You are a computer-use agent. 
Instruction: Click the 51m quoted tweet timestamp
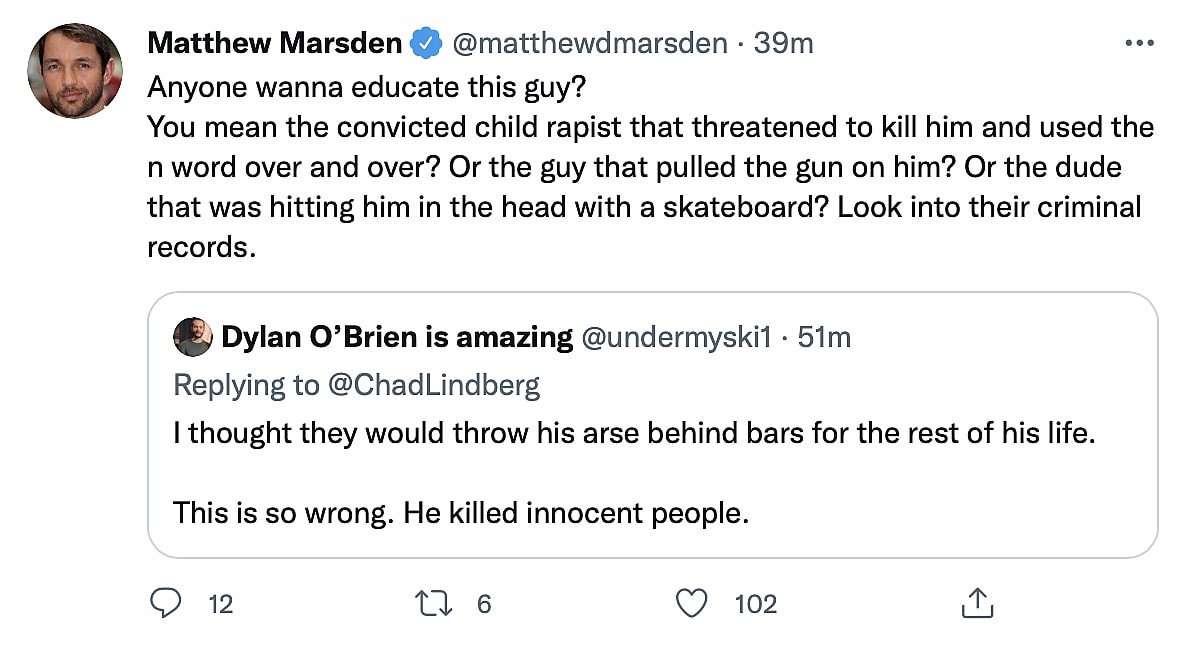click(825, 338)
